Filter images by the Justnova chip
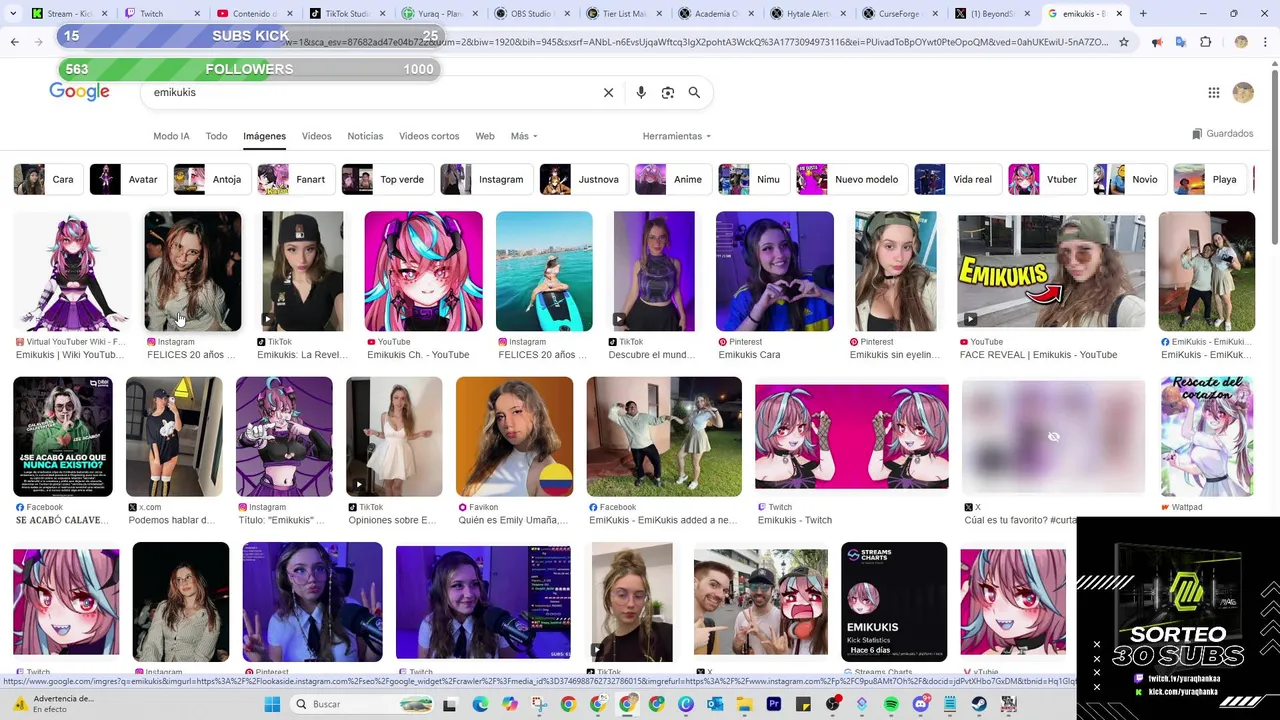Image resolution: width=1280 pixels, height=720 pixels. (583, 179)
